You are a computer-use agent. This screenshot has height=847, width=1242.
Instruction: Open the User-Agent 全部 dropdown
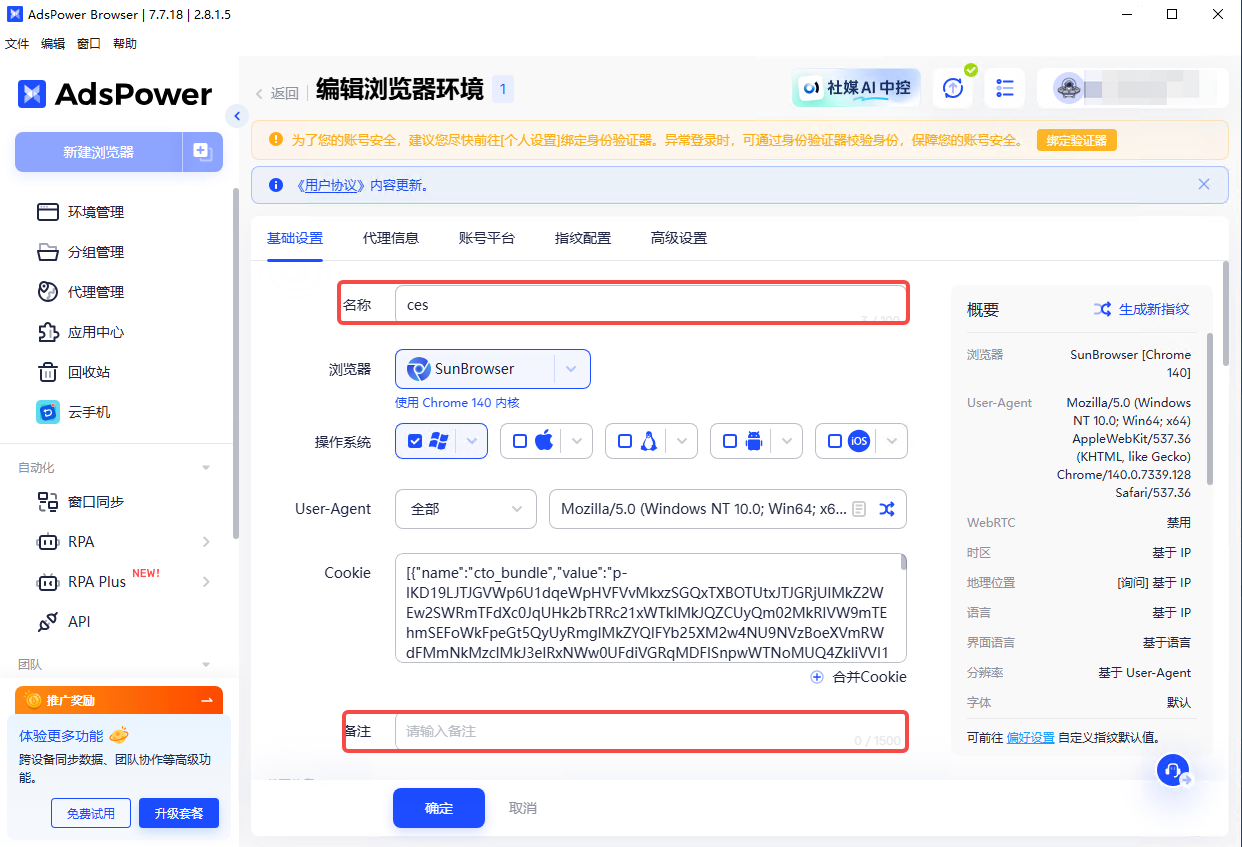click(x=467, y=509)
